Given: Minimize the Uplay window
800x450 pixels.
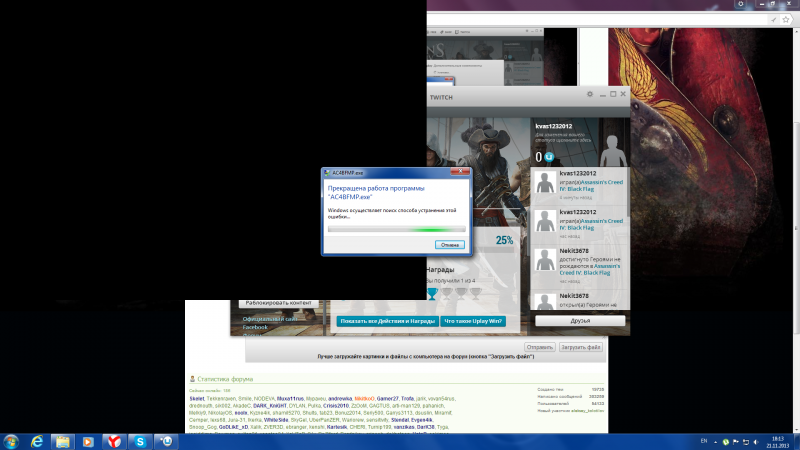Looking at the screenshot, I should (603, 94).
